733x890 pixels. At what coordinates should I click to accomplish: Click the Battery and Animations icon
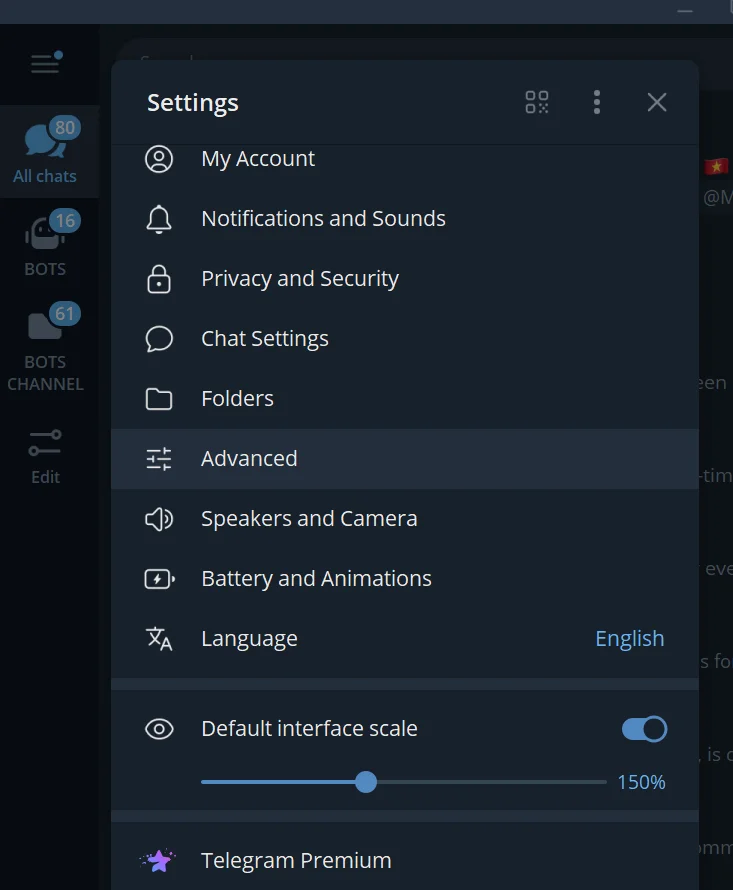point(160,579)
